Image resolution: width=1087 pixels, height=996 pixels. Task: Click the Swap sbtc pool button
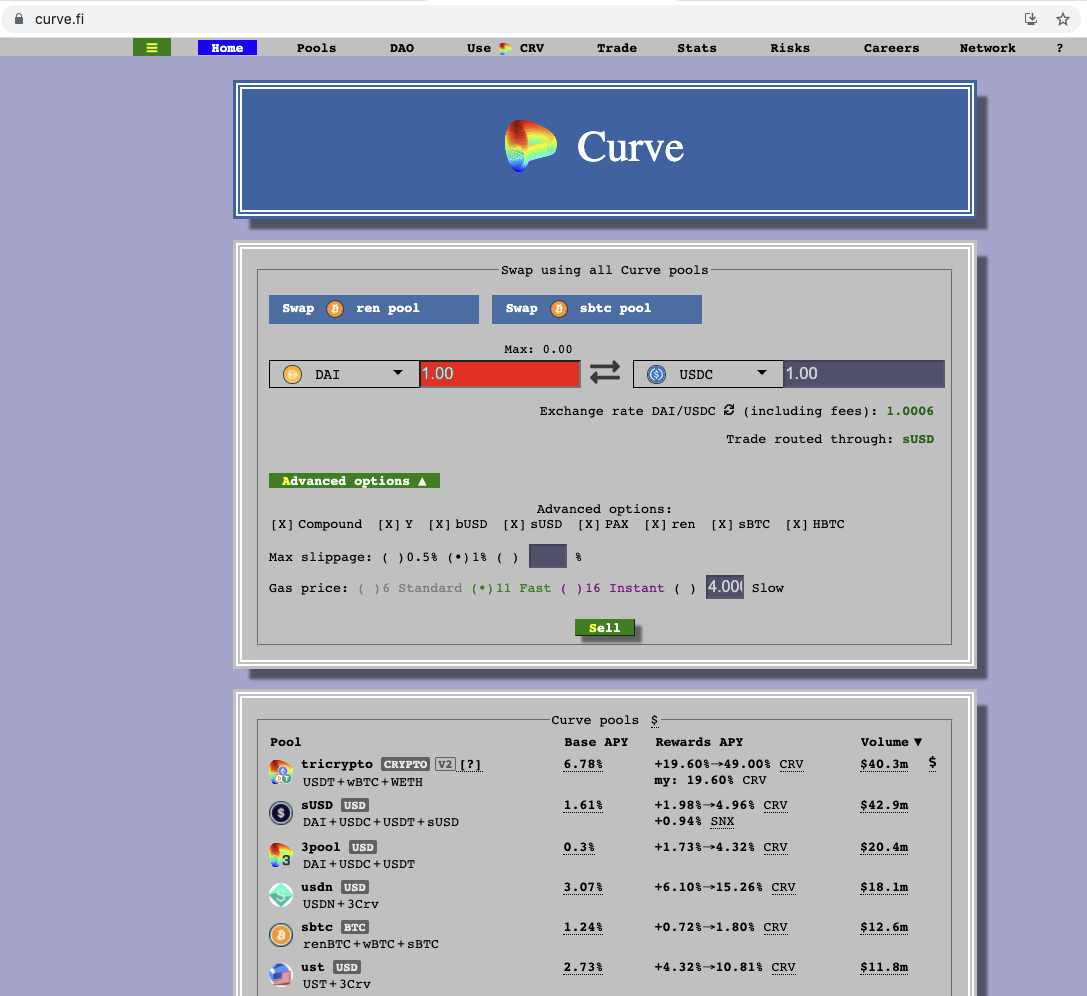click(x=596, y=309)
